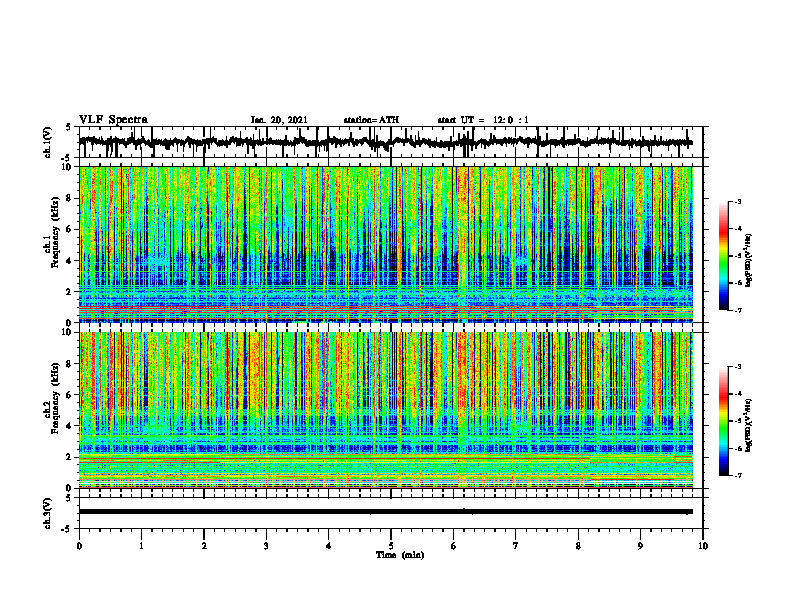Click the "start UT = 12:0 :1" text
Image resolution: width=792 pixels, height=612 pixels.
[x=483, y=120]
